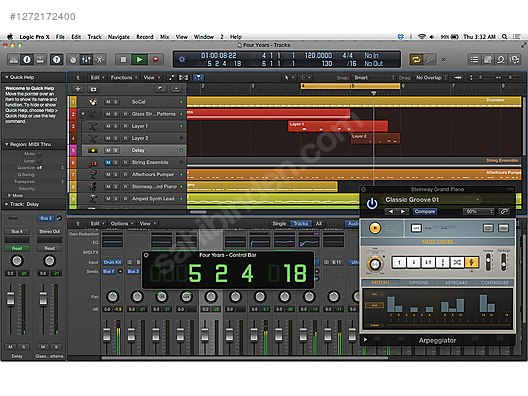Click the plug-in link chain icon
The image size is (528, 396).
click(504, 211)
